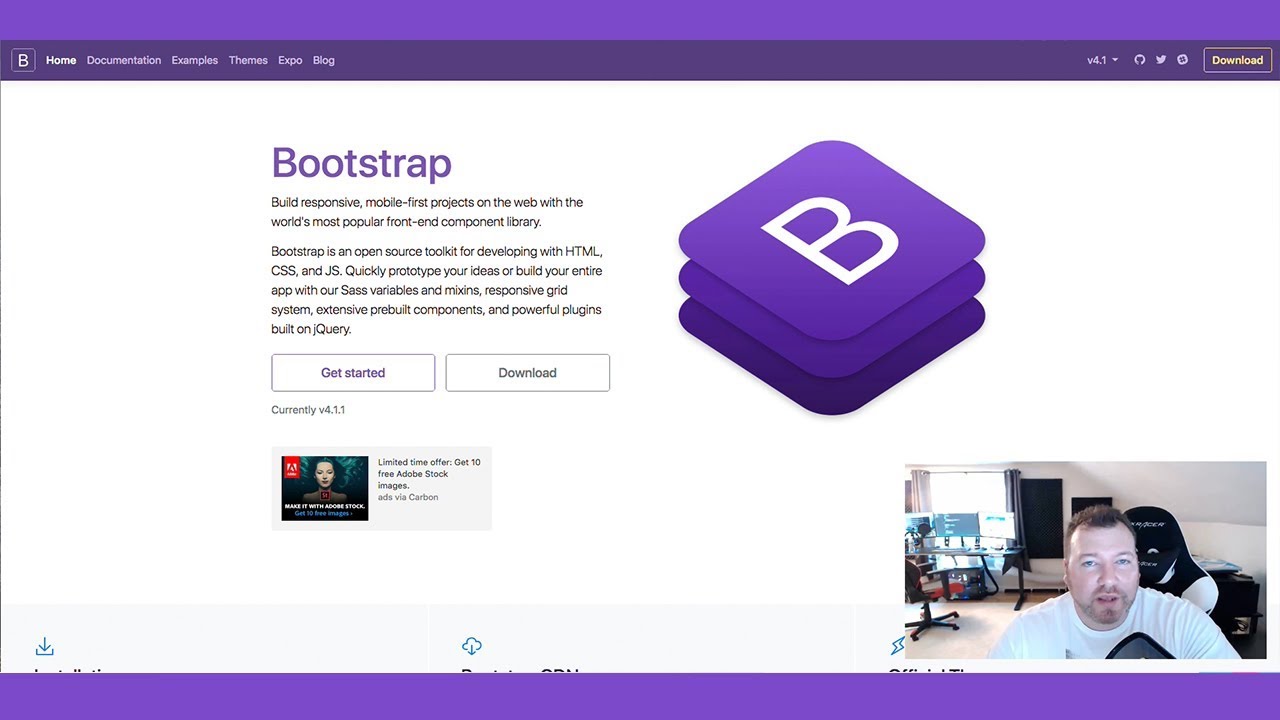This screenshot has height=720, width=1280.
Task: Open the Themes nav item
Action: click(248, 60)
